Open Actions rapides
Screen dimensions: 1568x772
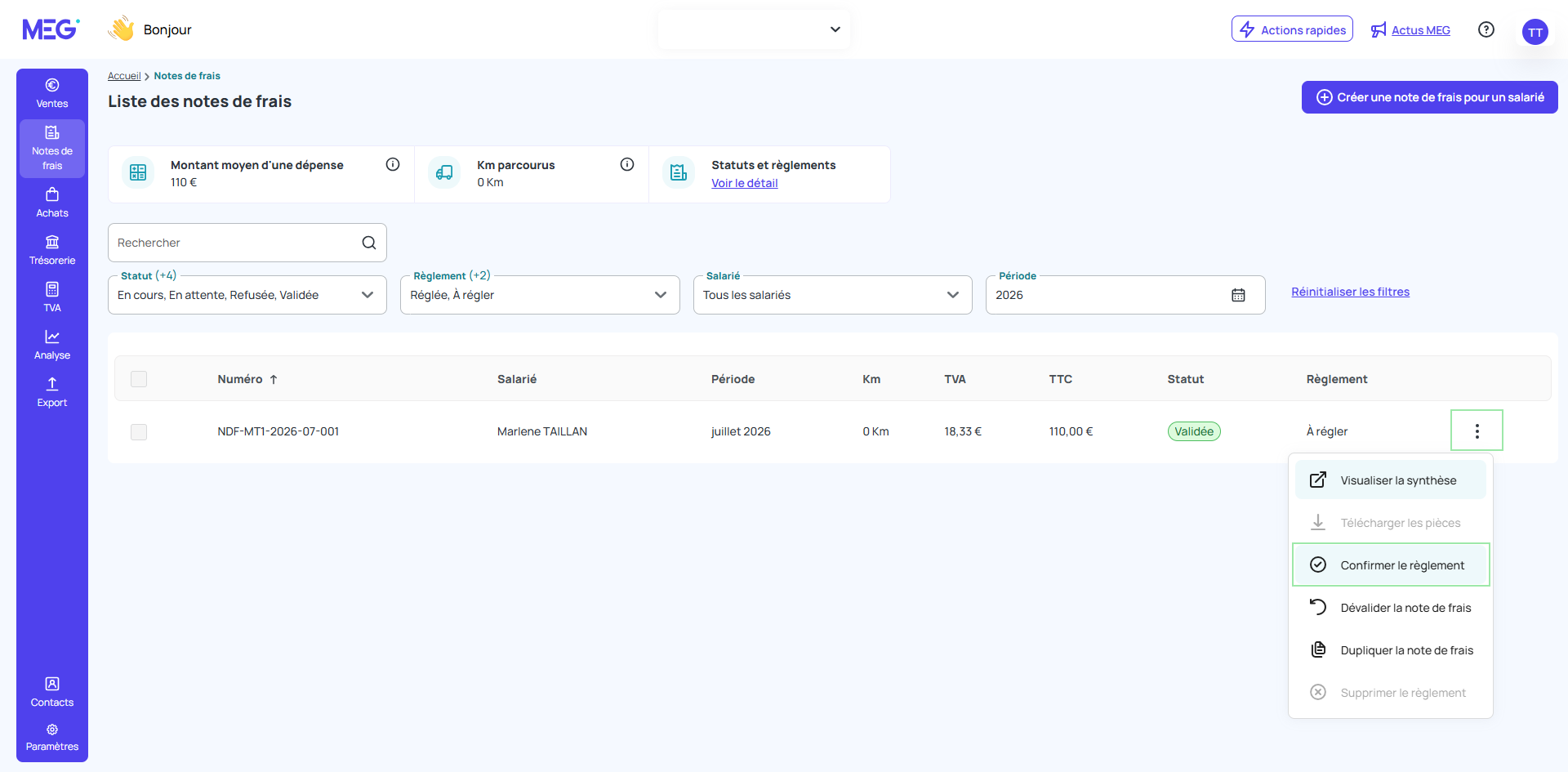1292,29
